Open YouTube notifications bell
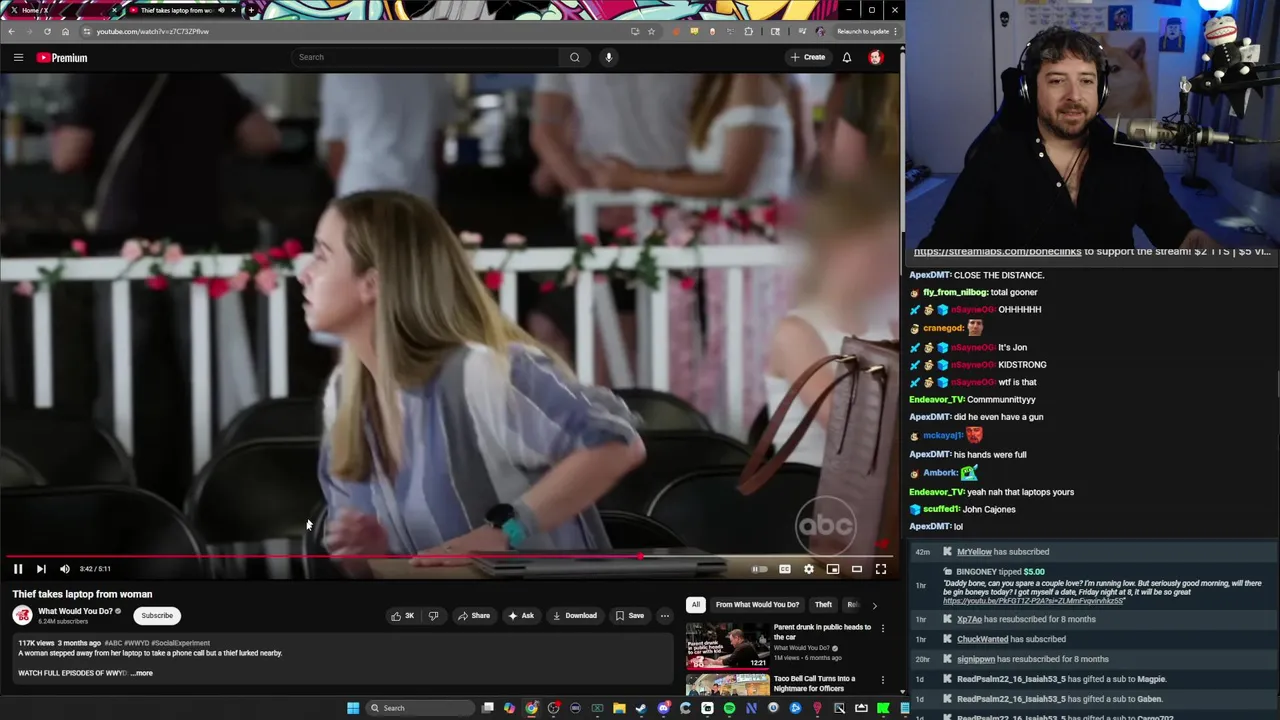 [847, 57]
